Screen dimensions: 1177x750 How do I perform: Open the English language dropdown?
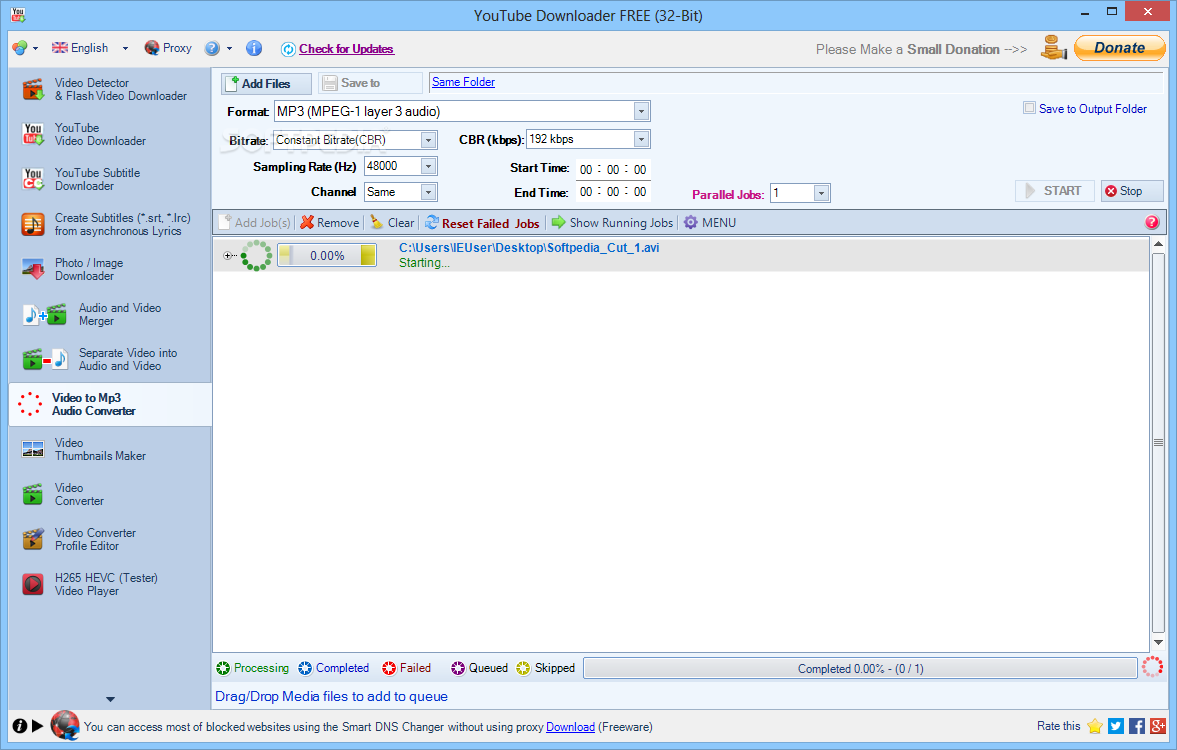[90, 48]
